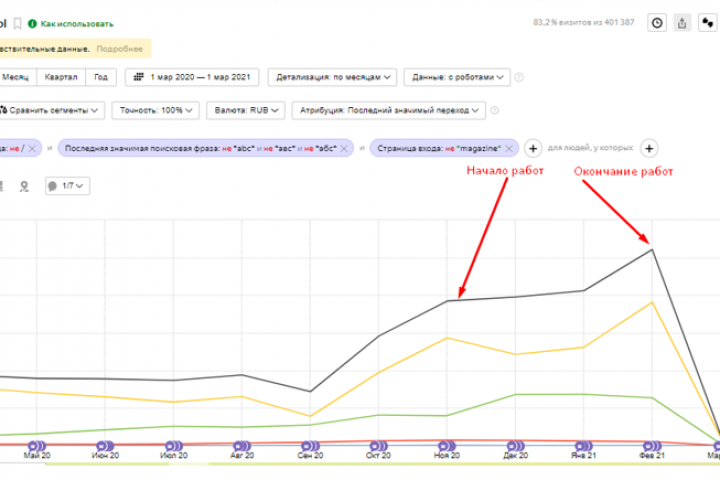Image resolution: width=720 pixels, height=480 pixels.
Task: Click the 'Подробнее' link in yellow notice
Action: tap(119, 49)
